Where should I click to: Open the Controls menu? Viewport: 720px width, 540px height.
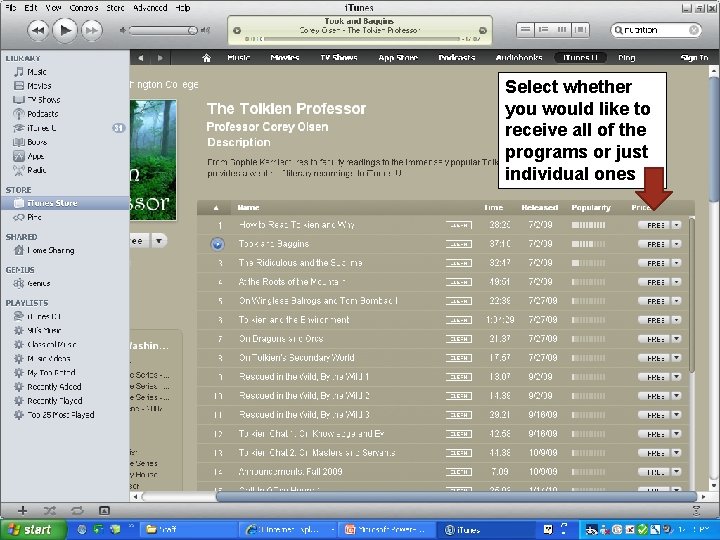(84, 8)
